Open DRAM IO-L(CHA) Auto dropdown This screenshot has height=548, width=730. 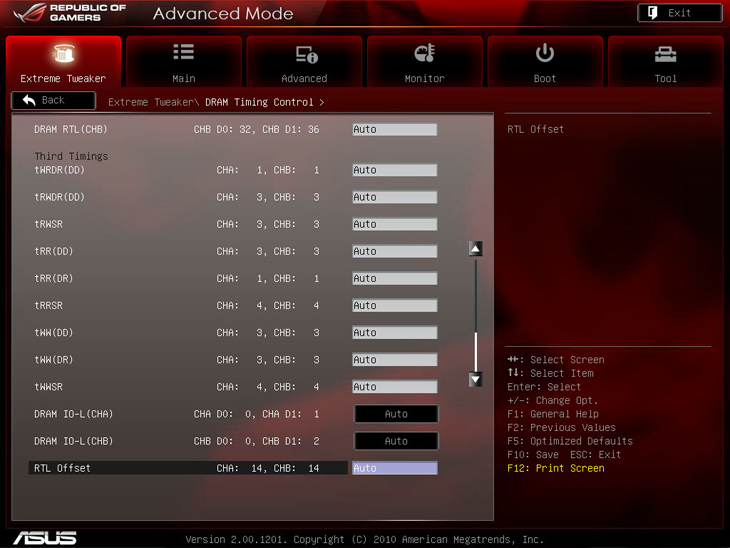coord(396,414)
